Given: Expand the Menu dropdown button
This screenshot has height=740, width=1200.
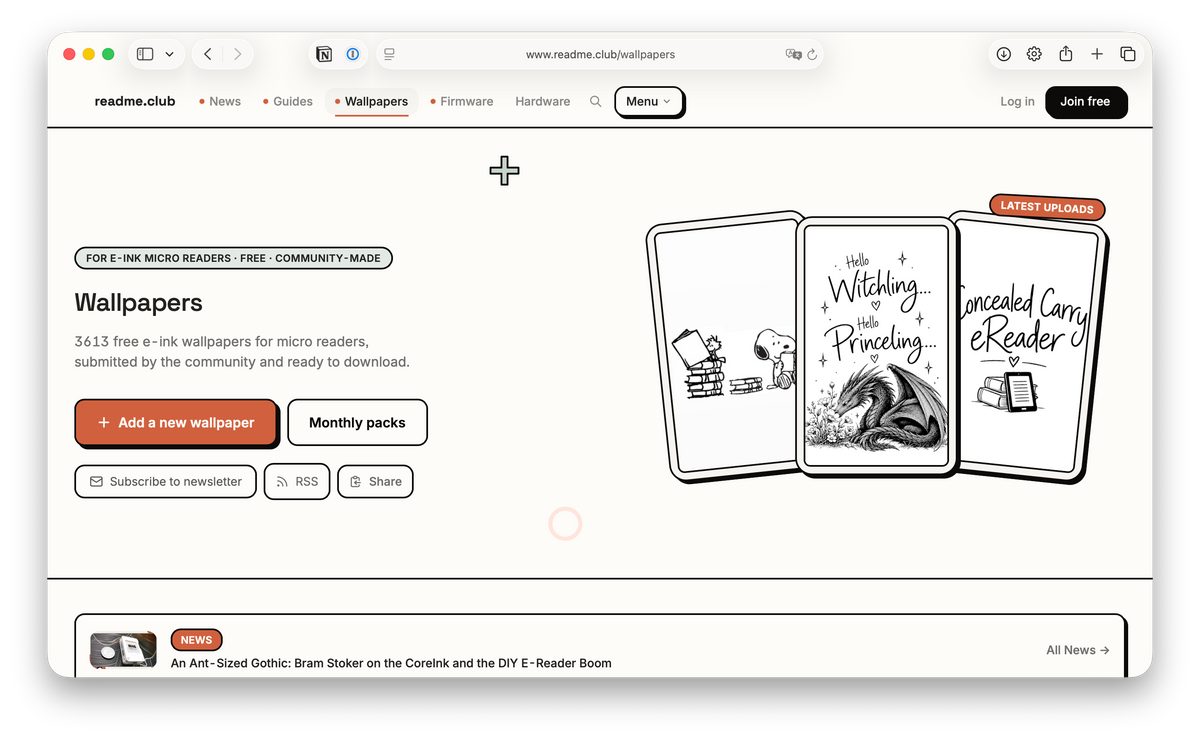Looking at the screenshot, I should tap(649, 101).
